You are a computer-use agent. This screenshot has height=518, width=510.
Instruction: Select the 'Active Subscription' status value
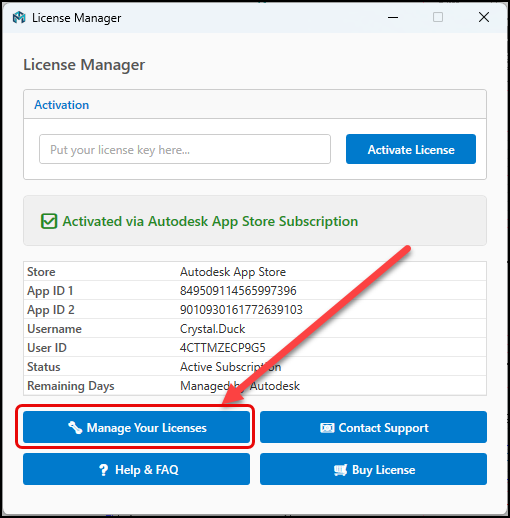231,367
